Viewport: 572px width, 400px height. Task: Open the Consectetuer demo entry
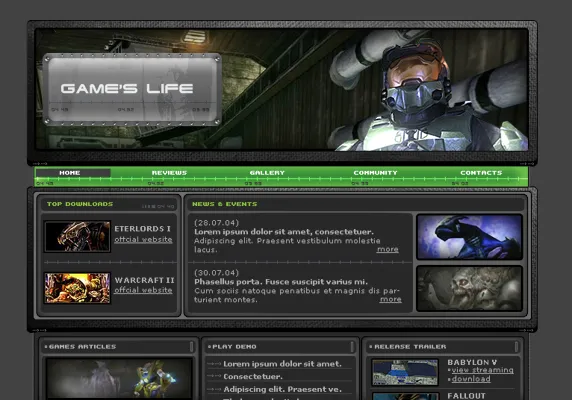pos(253,377)
